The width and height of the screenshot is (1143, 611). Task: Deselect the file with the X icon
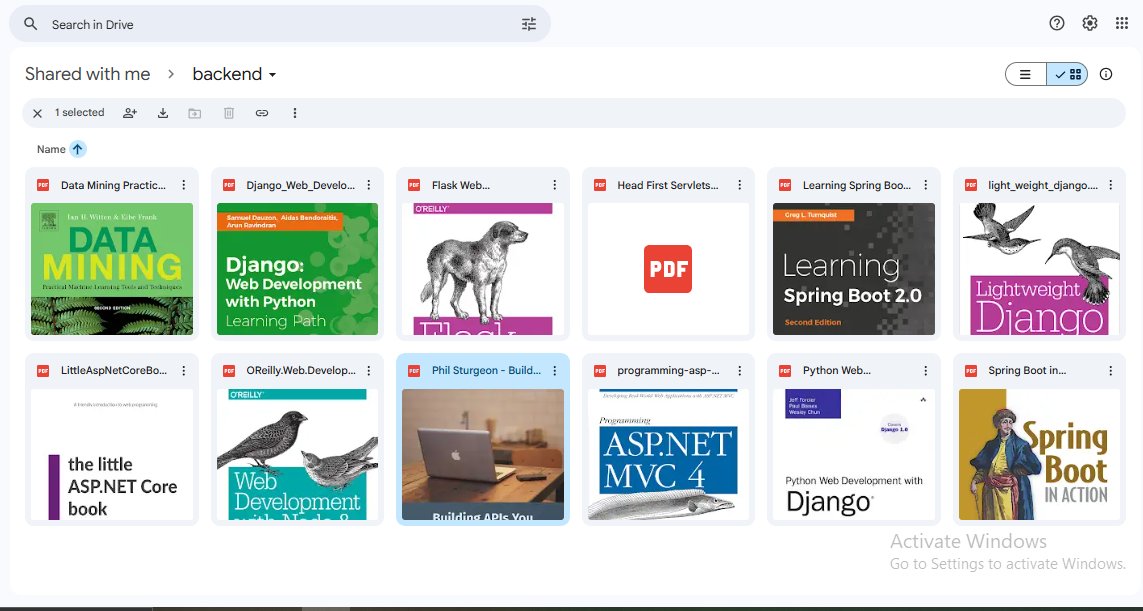[x=37, y=113]
